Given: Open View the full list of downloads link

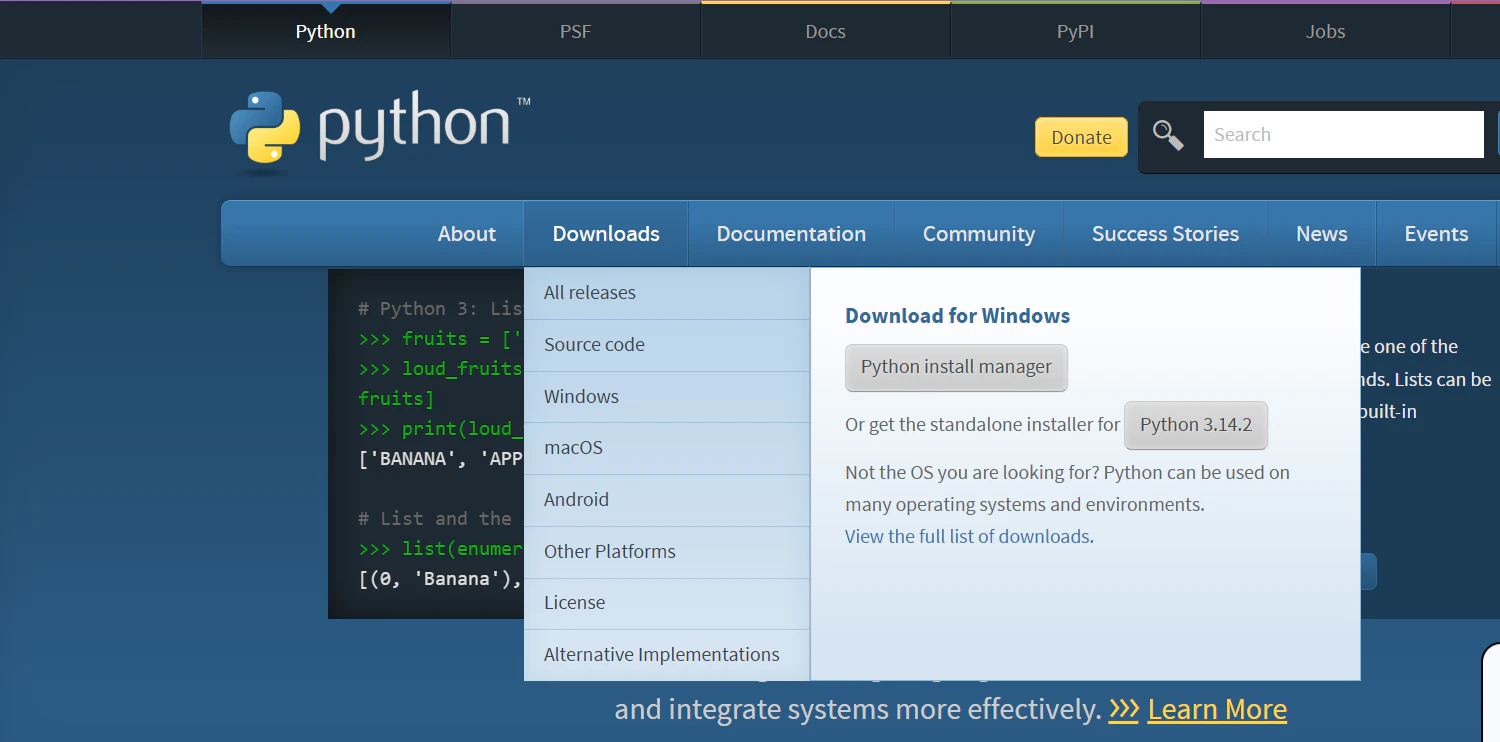Looking at the screenshot, I should click(x=967, y=537).
